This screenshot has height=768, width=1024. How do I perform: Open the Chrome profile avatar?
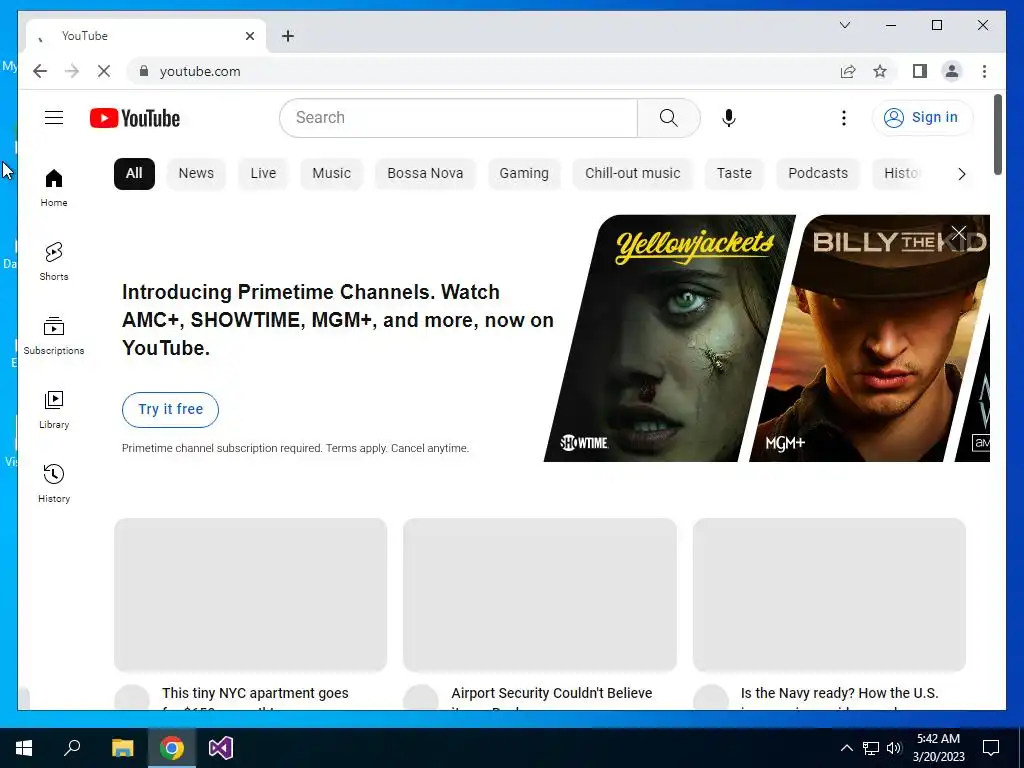[x=952, y=71]
